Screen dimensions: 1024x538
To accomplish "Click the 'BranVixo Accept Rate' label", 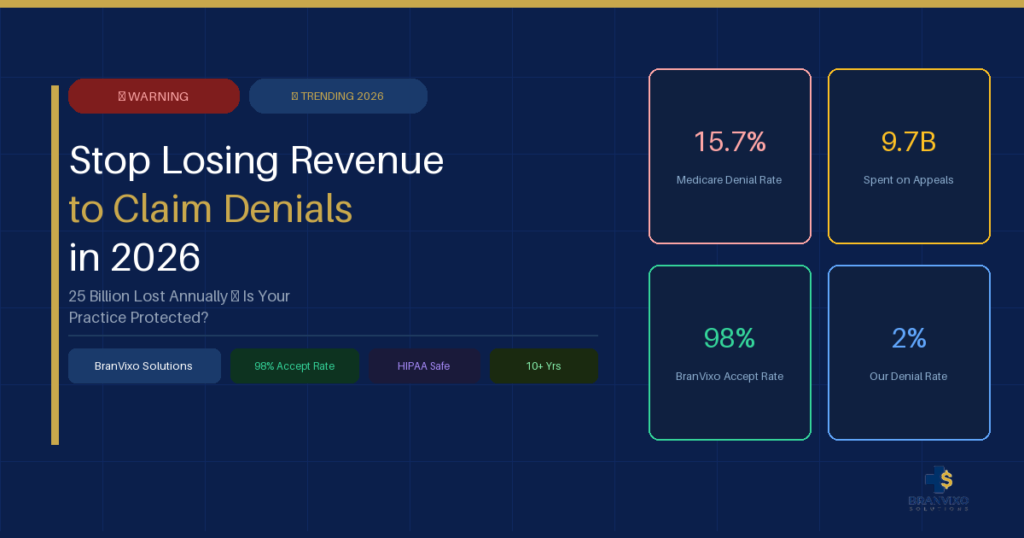I will (729, 377).
